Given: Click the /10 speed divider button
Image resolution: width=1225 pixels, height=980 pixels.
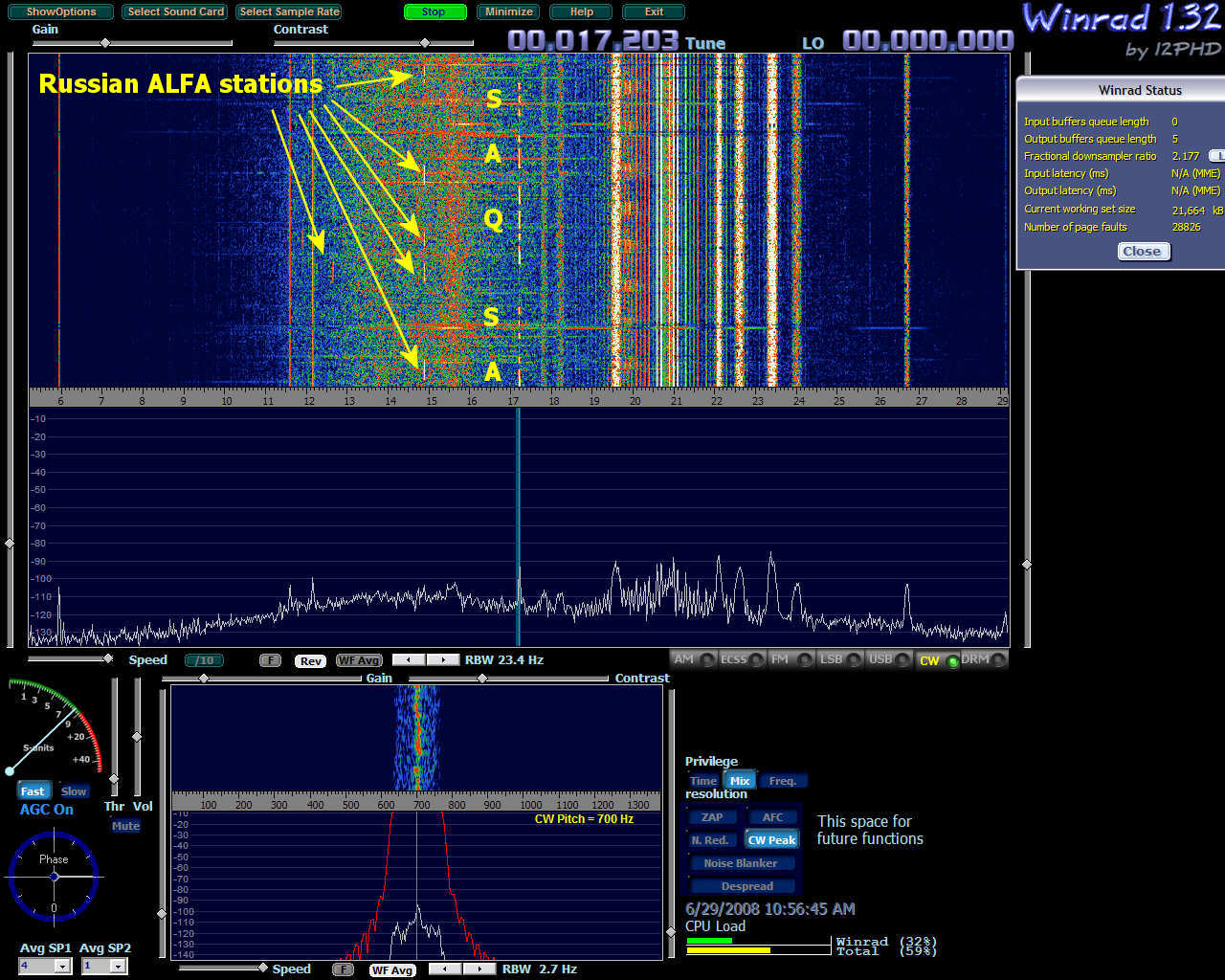Looking at the screenshot, I should click(x=204, y=660).
